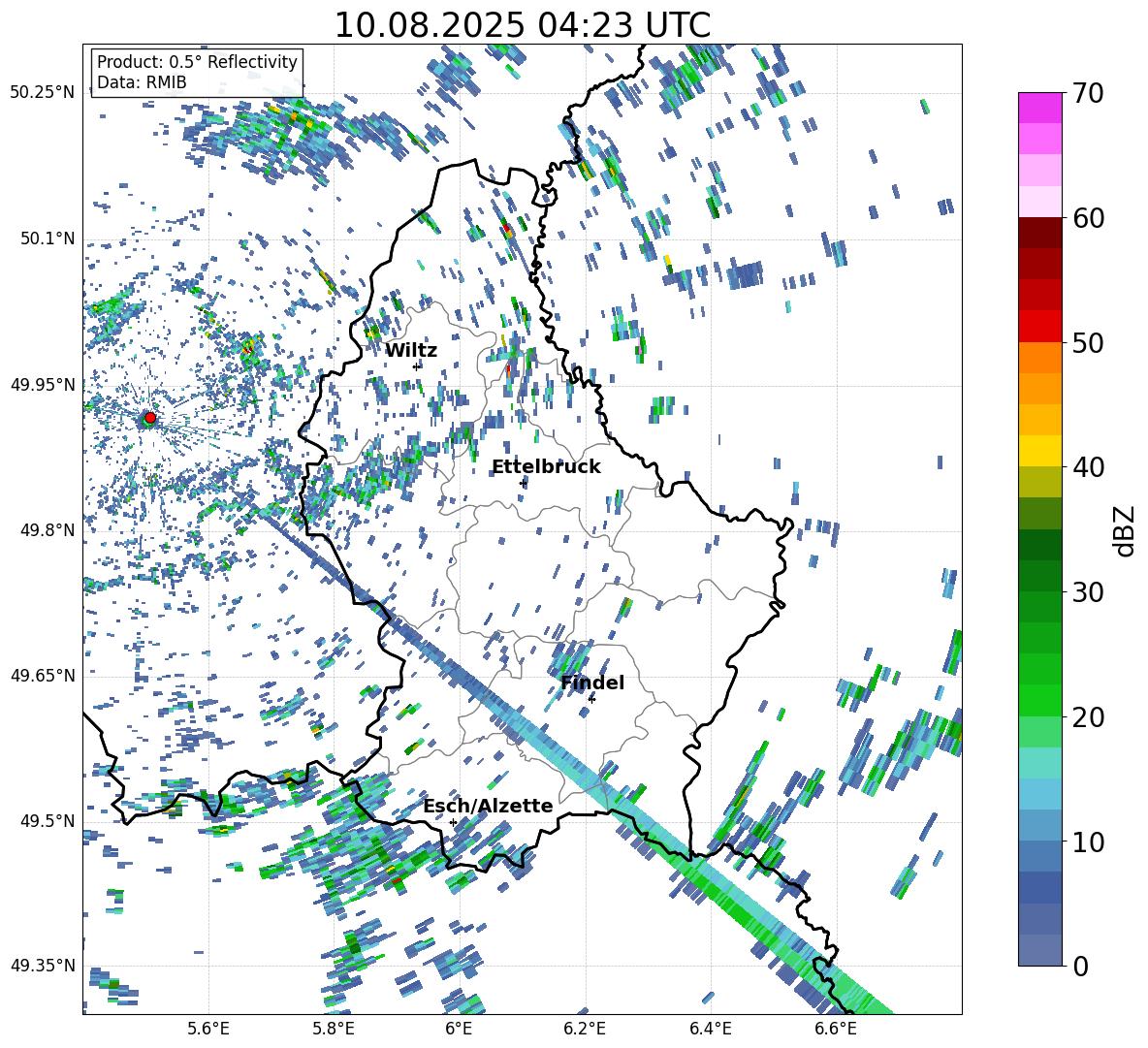Viewport: 1148px width, 1048px height.
Task: Click the 49.95°N latitude label
Action: 43,384
